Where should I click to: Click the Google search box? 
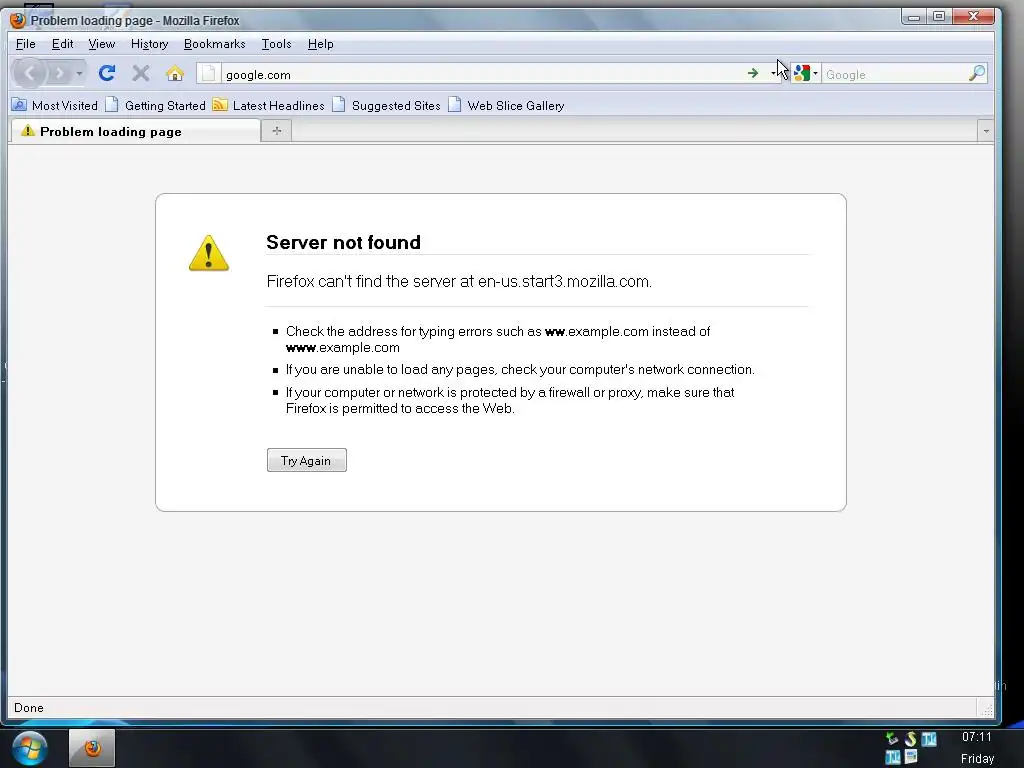[893, 74]
